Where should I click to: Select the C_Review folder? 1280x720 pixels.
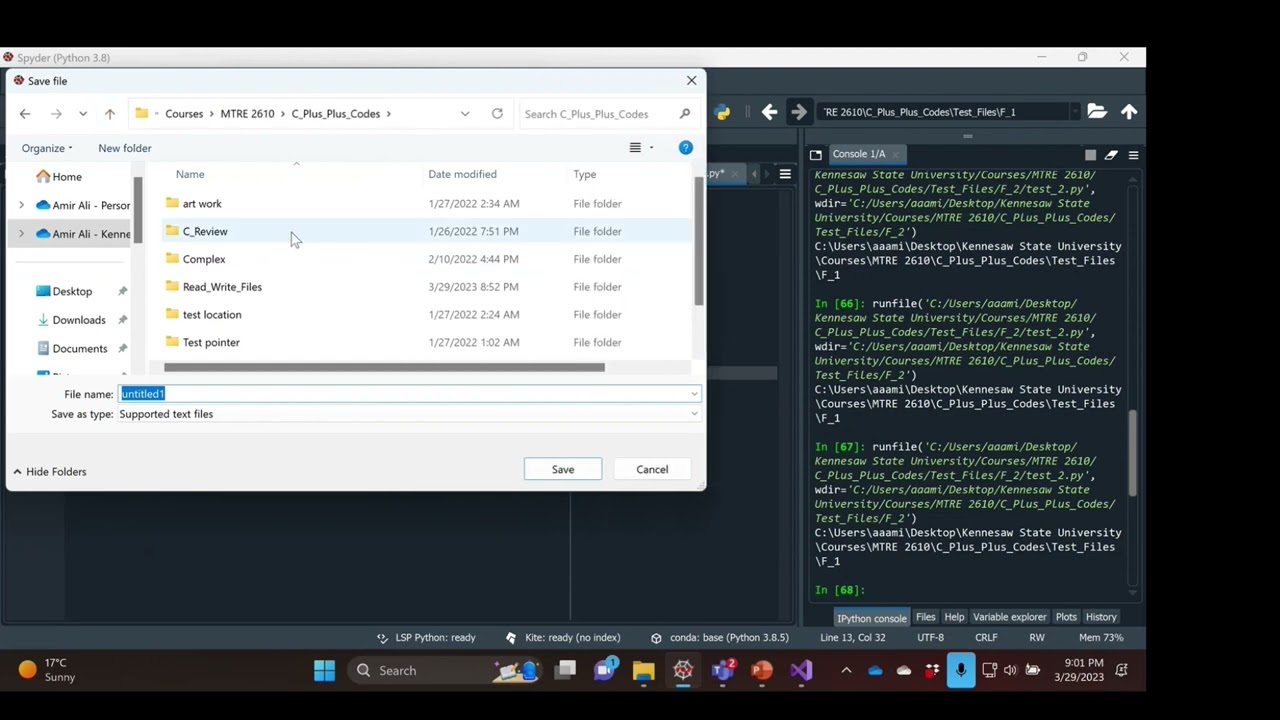click(x=205, y=231)
